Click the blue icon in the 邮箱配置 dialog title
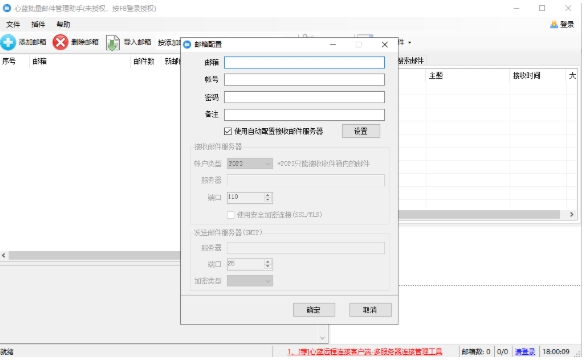 pos(187,44)
